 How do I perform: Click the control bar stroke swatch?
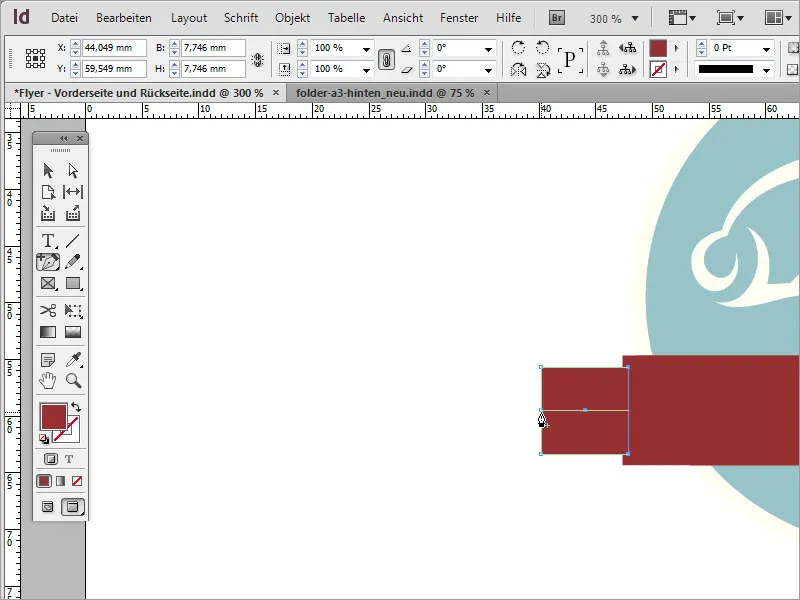[658, 69]
